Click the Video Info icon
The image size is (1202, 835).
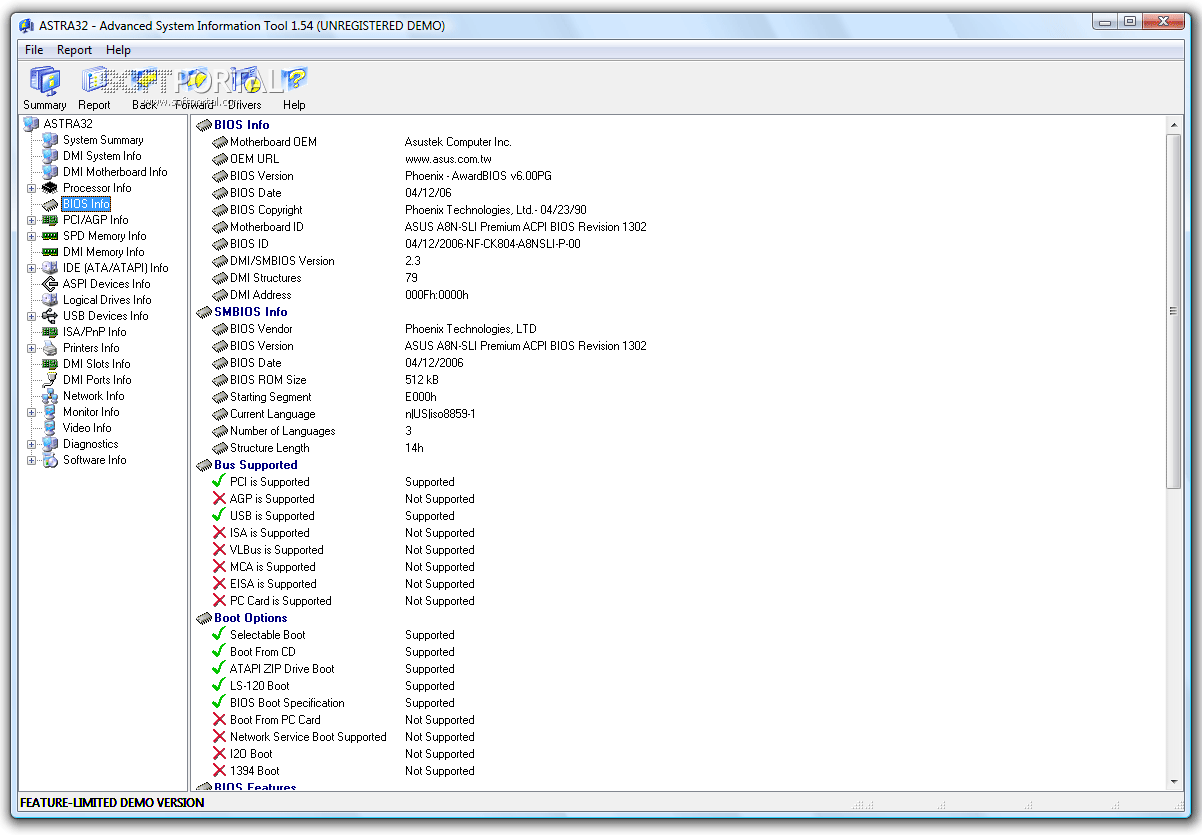50,428
